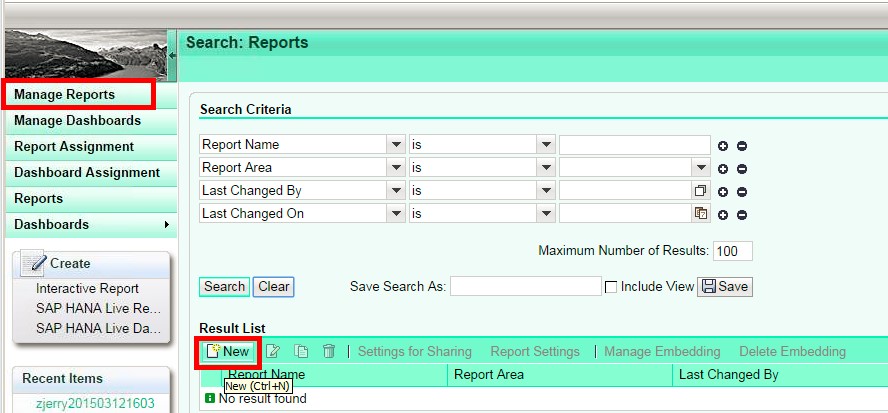The image size is (888, 413).
Task: Sort by the Report Name column header
Action: click(x=334, y=374)
